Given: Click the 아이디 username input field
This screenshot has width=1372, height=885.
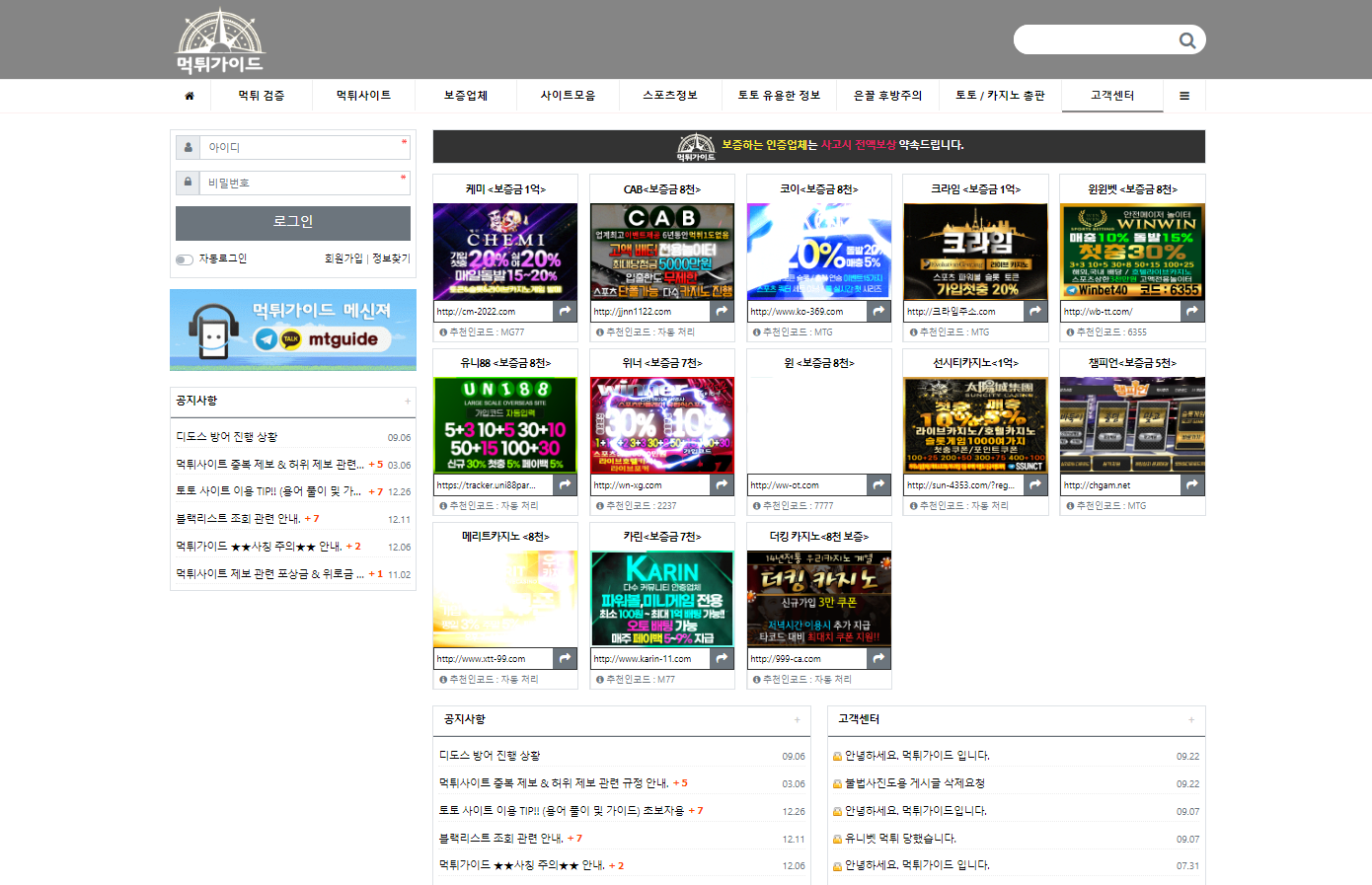Looking at the screenshot, I should (303, 147).
